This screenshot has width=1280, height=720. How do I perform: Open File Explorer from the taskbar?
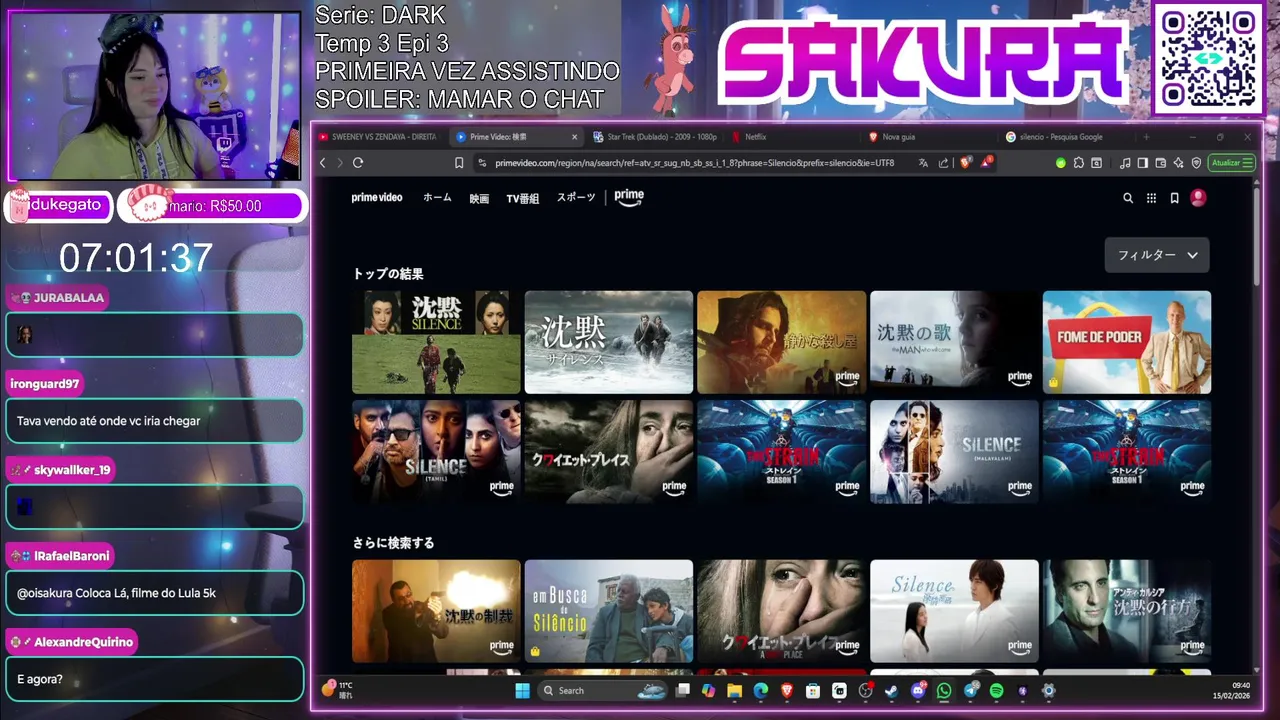coord(734,691)
